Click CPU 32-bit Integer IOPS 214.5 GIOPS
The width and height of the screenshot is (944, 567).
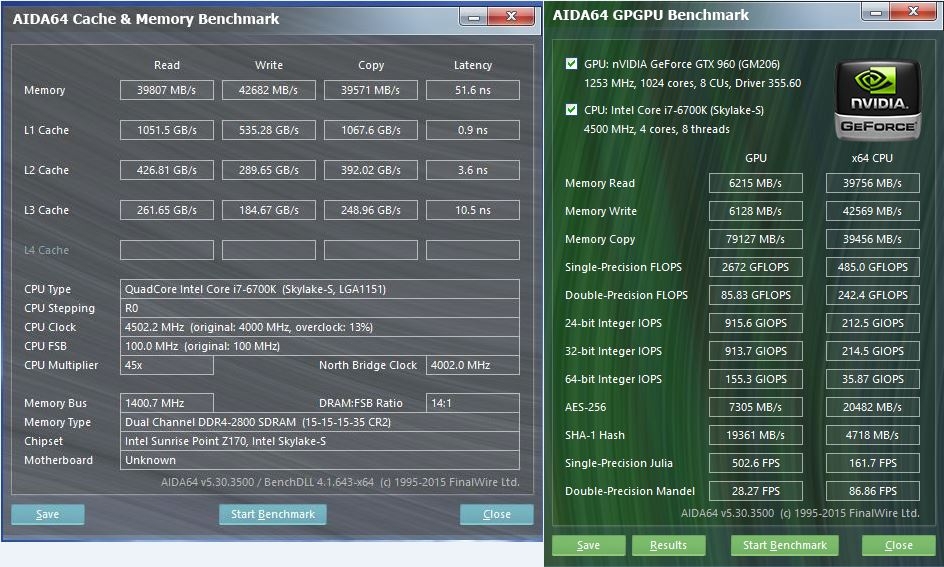click(872, 351)
